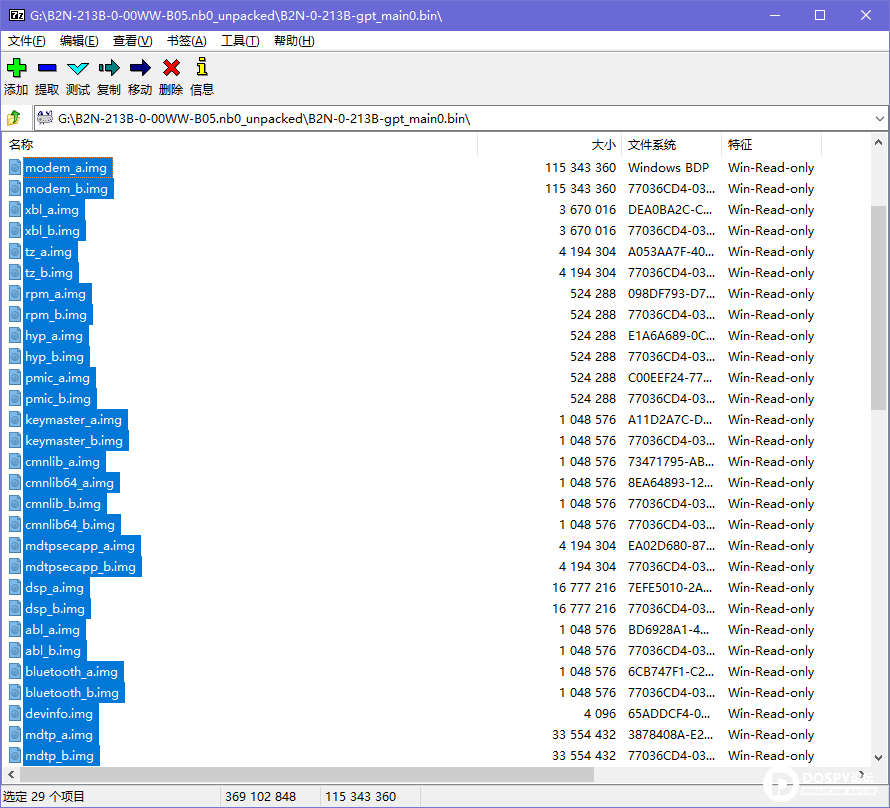This screenshot has width=890, height=808.
Task: Click the drive icon inside the address bar
Action: coord(45,118)
